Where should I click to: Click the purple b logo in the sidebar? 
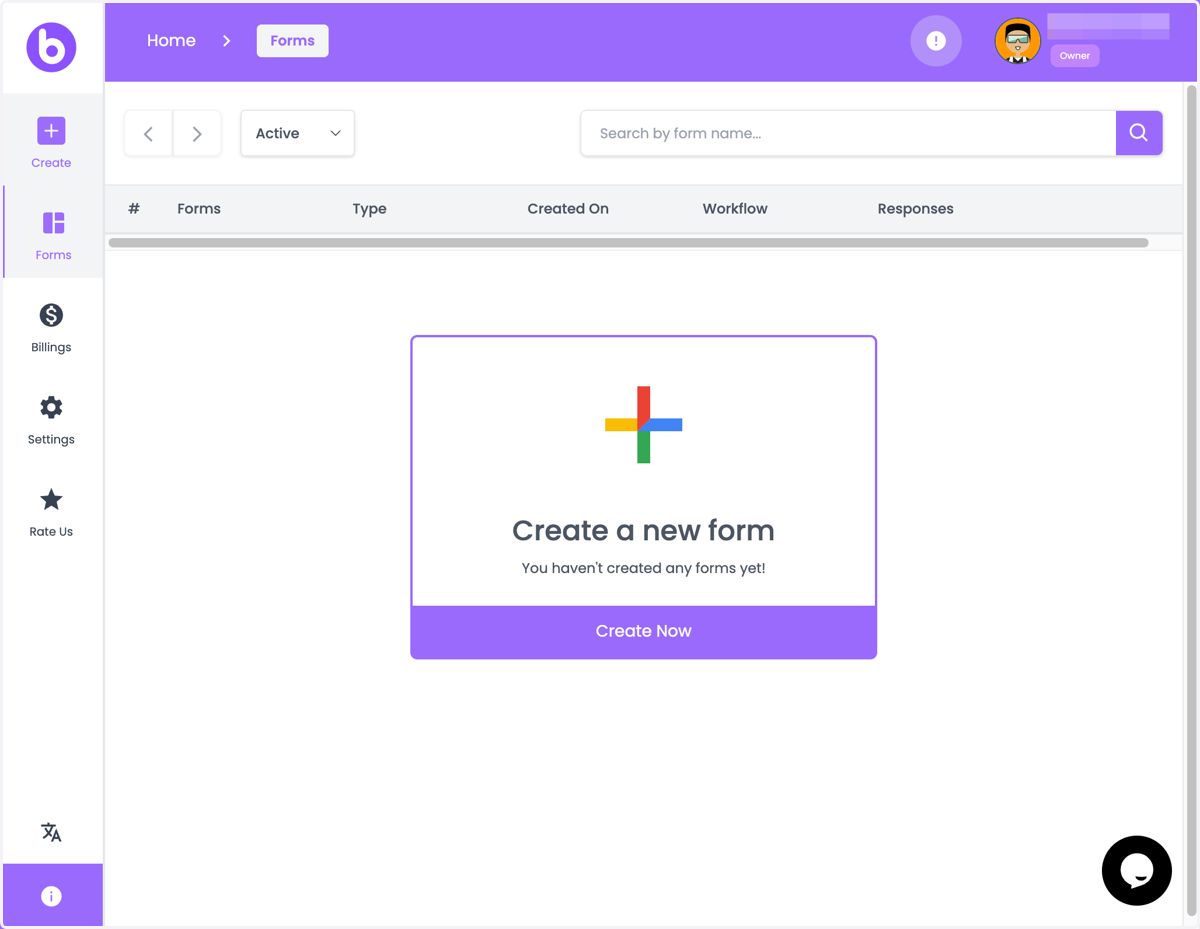[51, 47]
